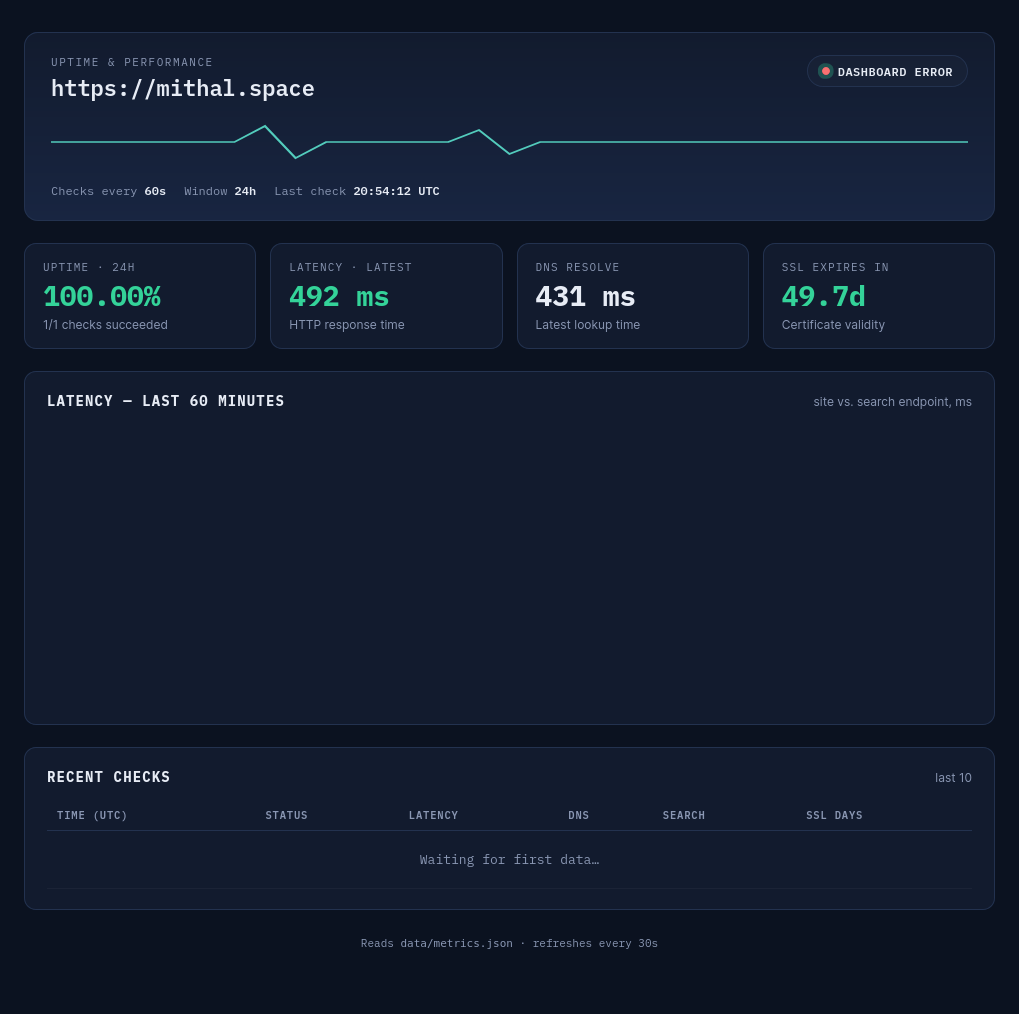1019x1014 pixels.
Task: Click the Search column header
Action: [684, 815]
